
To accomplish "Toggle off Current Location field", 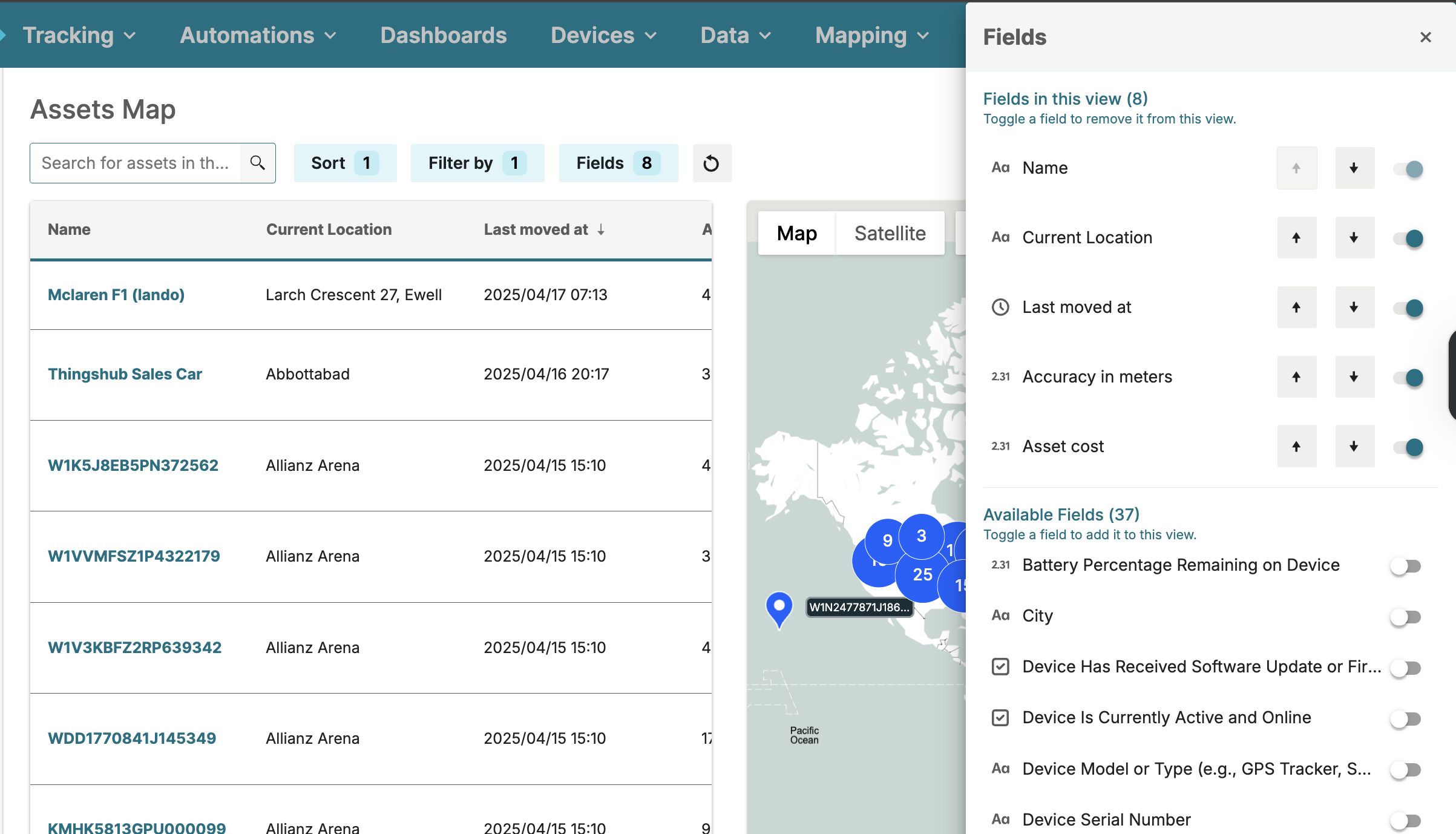I will click(1408, 238).
